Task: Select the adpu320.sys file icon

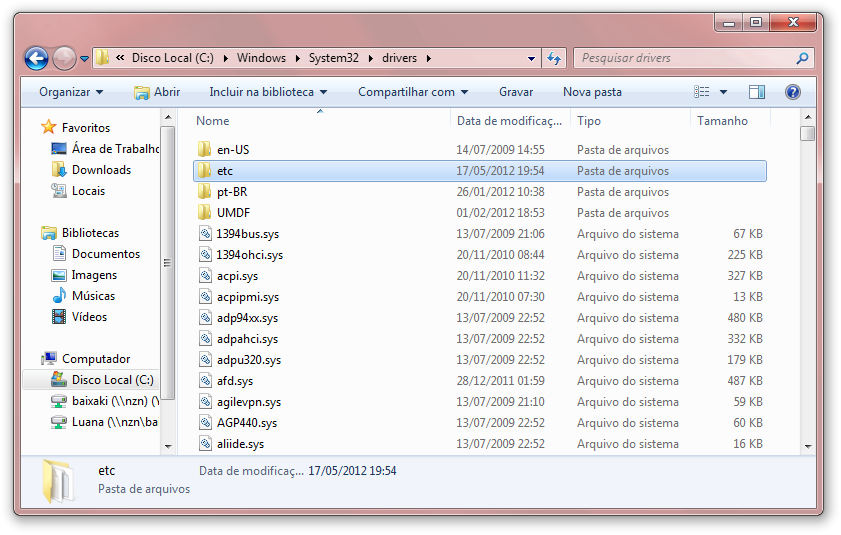Action: coord(205,359)
